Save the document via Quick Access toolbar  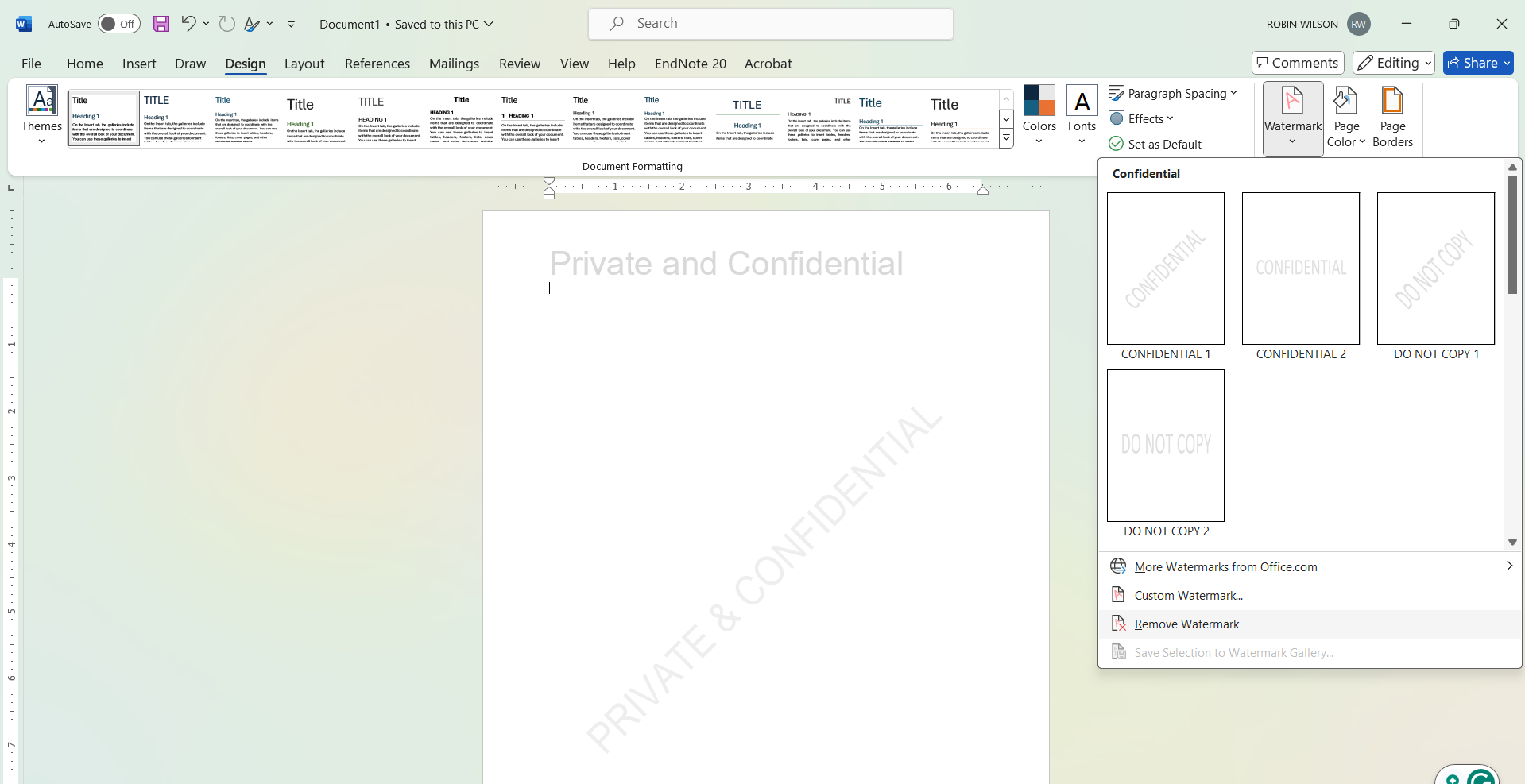161,23
